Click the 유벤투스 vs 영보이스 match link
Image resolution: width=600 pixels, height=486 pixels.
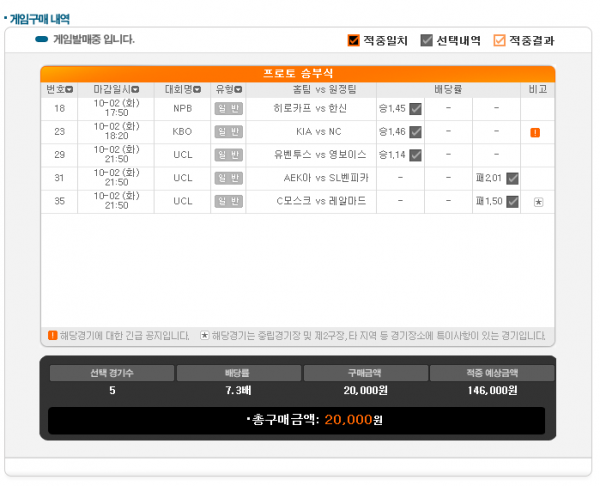click(319, 155)
